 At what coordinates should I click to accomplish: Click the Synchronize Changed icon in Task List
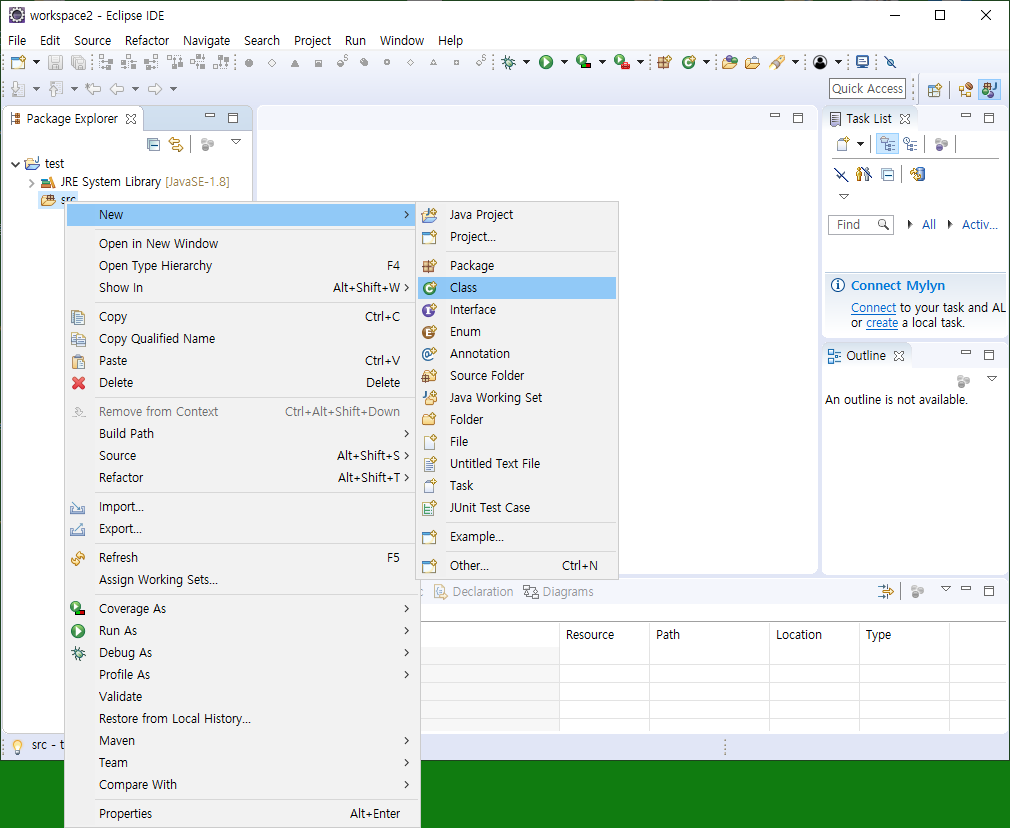(917, 174)
